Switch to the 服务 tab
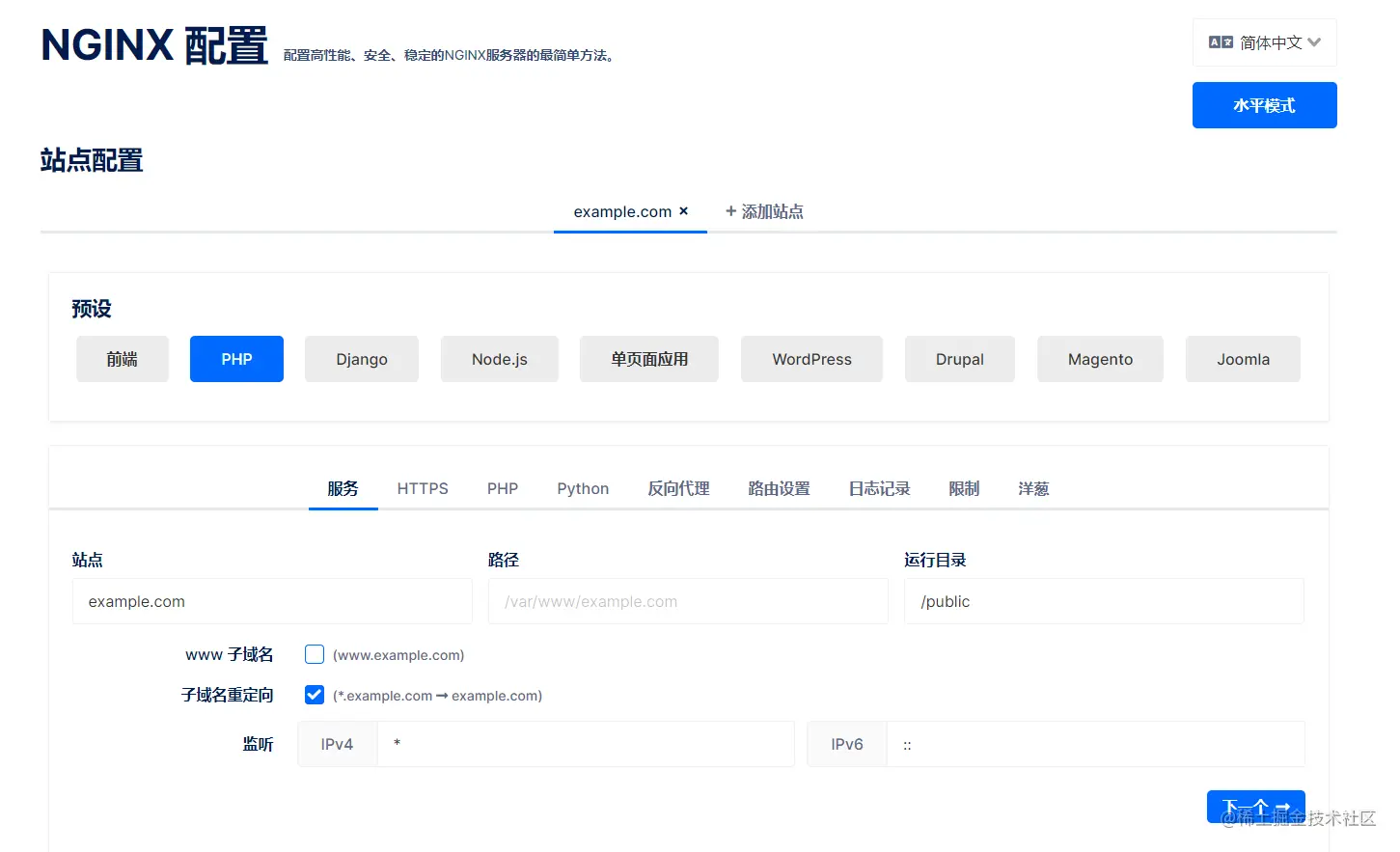The height and width of the screenshot is (852, 1400). tap(343, 488)
